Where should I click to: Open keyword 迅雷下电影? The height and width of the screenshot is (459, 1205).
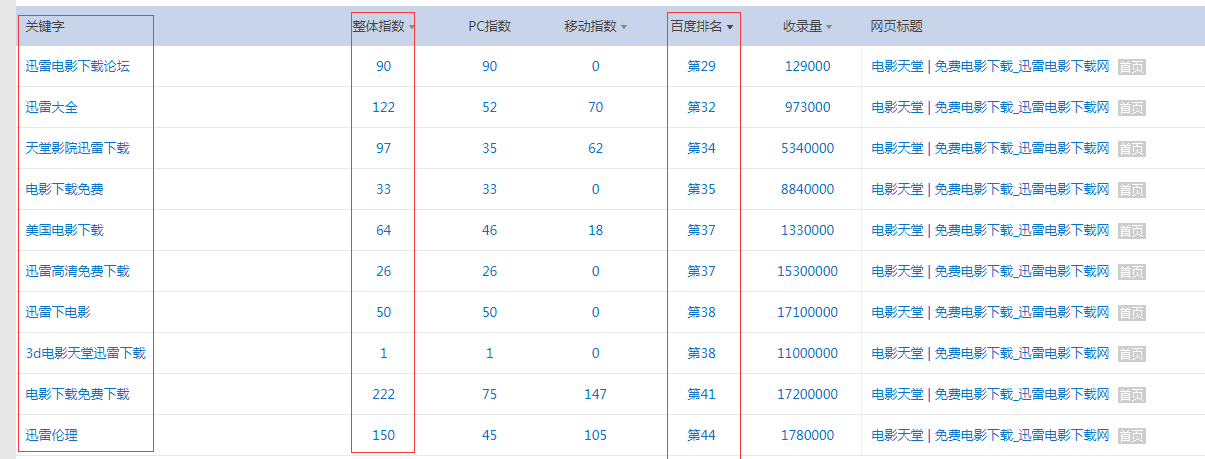pos(58,312)
